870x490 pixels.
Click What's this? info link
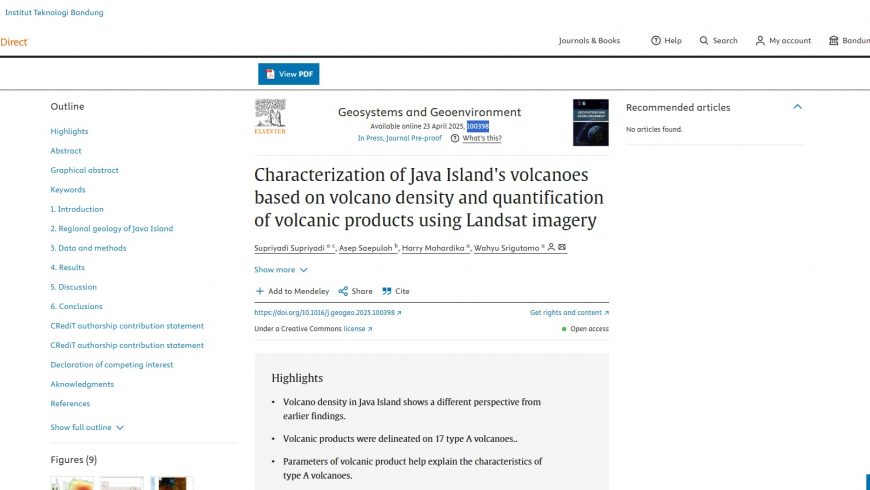tap(482, 138)
